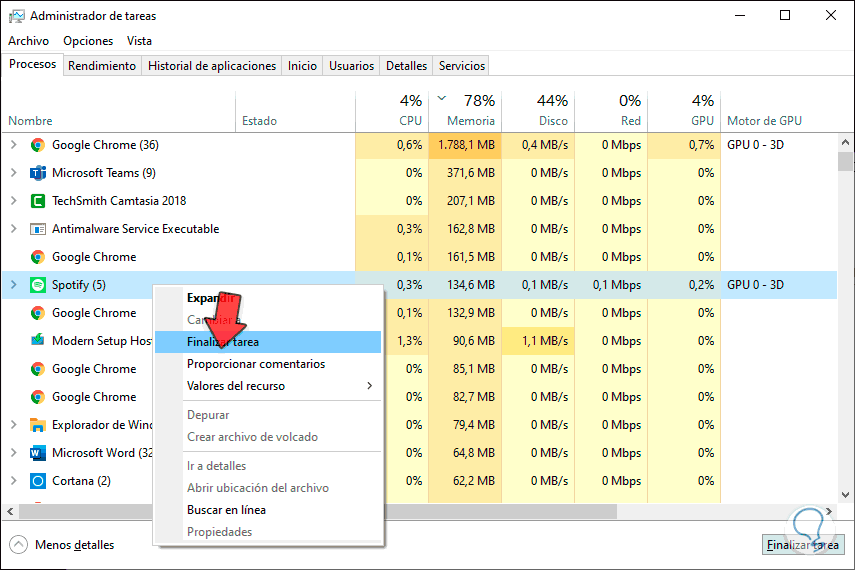Switch to Historial de aplicaciones tab
Screen dimensions: 855x570
coord(212,65)
